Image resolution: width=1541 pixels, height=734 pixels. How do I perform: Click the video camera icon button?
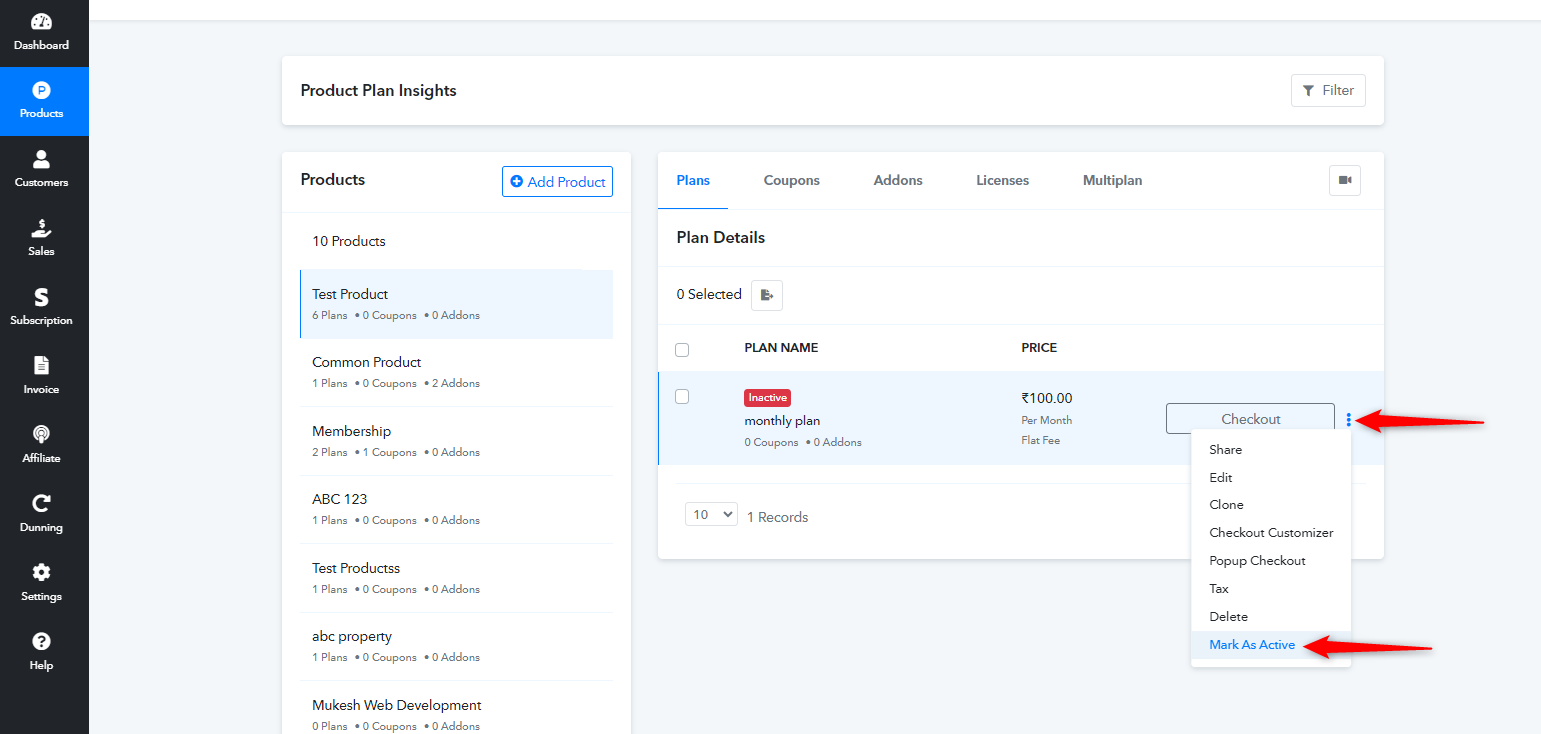pos(1345,180)
